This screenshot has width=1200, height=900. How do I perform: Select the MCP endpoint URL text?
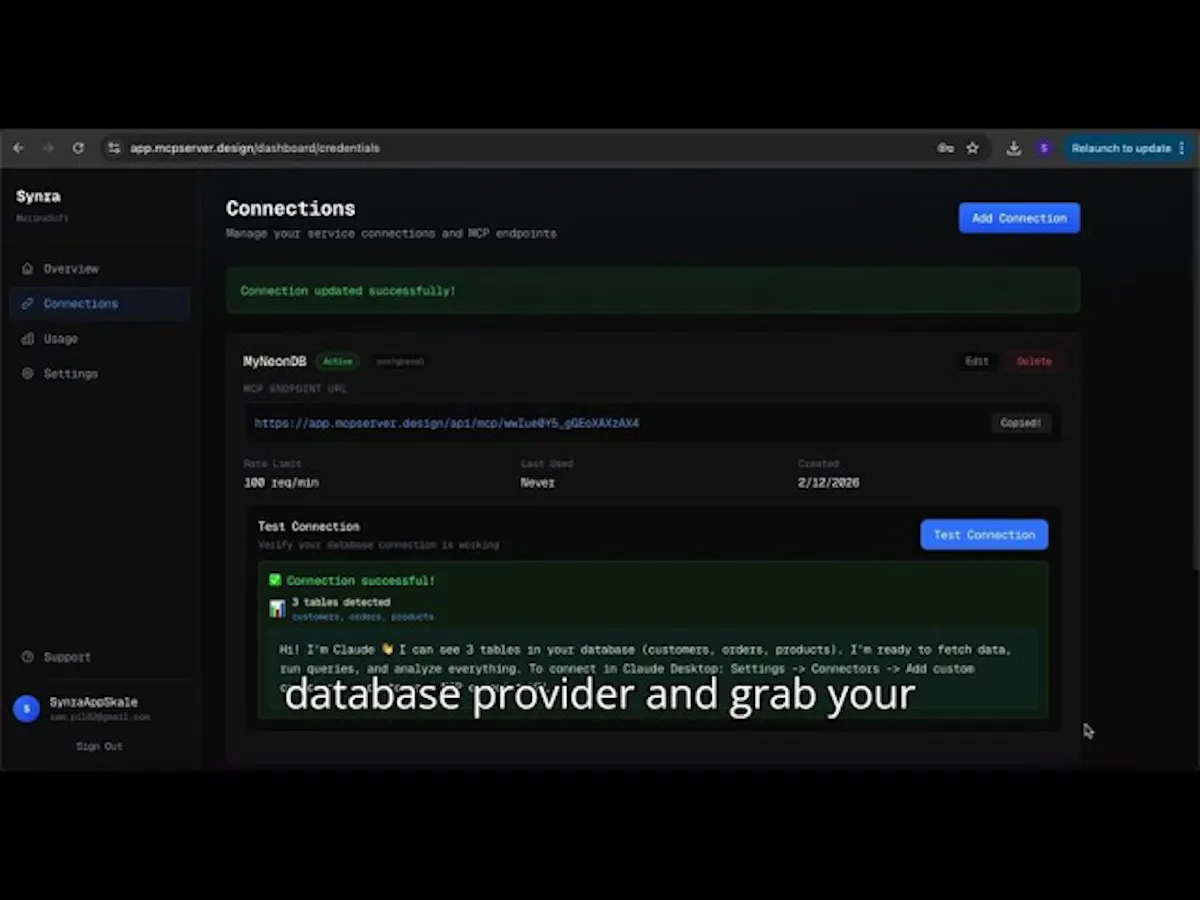click(x=446, y=423)
